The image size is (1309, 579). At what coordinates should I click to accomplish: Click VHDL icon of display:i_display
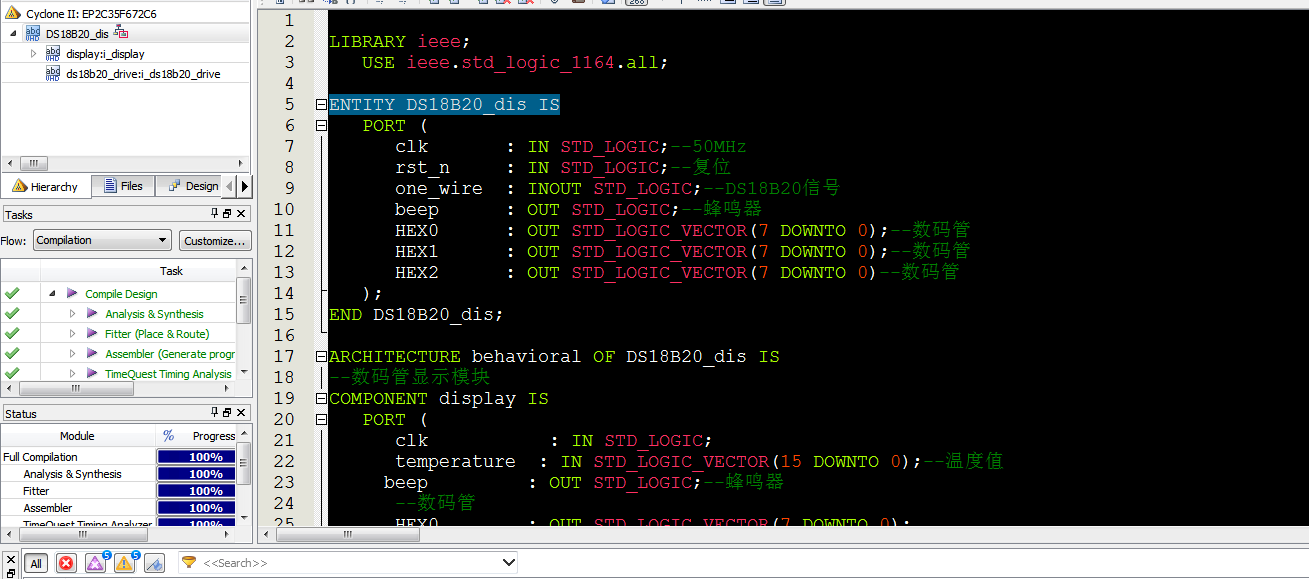[x=53, y=54]
